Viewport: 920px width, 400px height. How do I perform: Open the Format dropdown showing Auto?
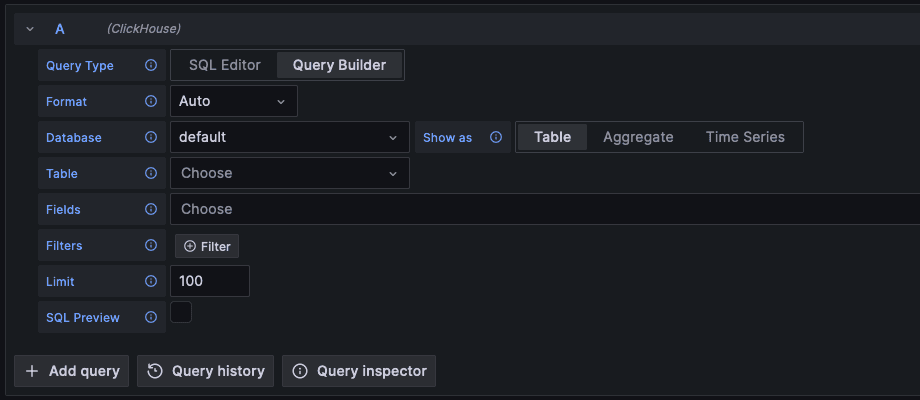coord(233,101)
